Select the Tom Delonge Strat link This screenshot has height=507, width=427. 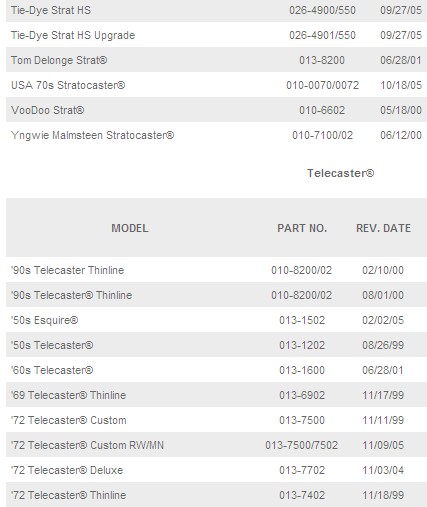click(59, 60)
